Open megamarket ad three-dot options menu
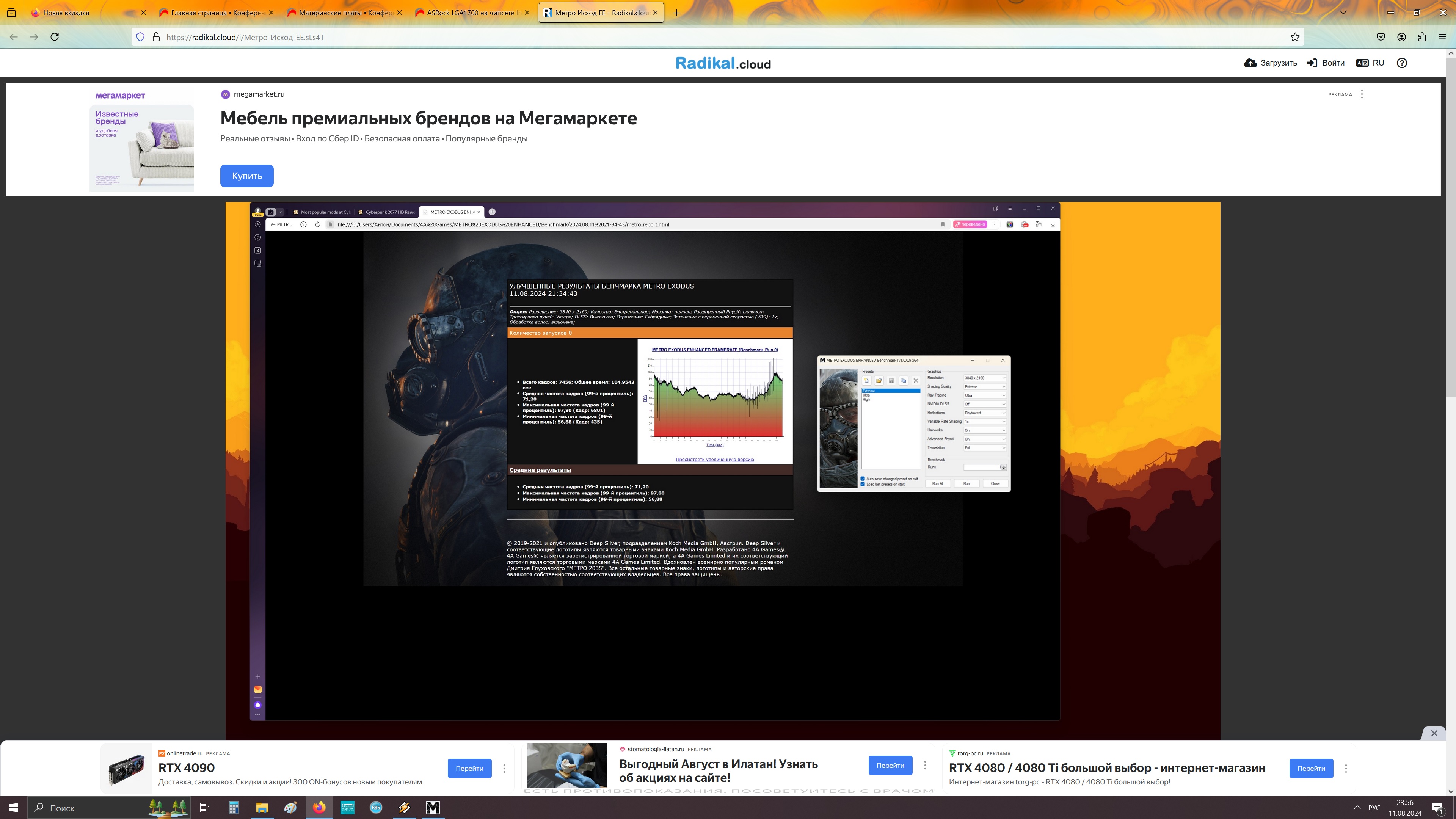This screenshot has width=1456, height=819. coord(1362,94)
